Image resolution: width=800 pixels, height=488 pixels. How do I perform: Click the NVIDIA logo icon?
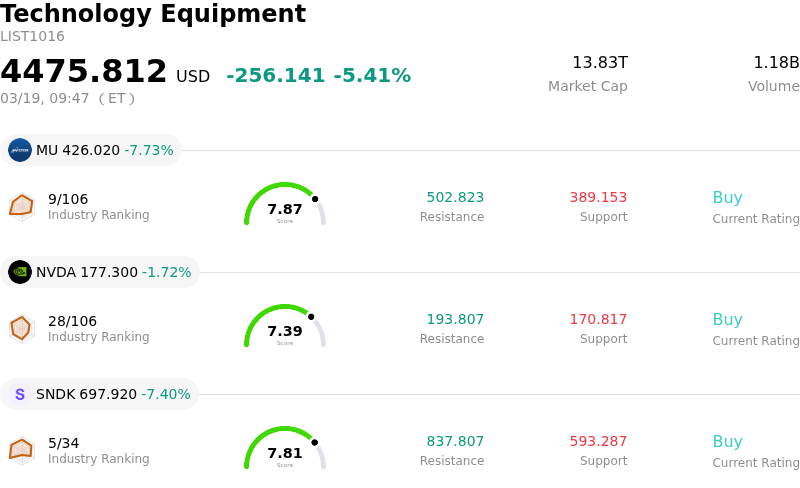20,272
